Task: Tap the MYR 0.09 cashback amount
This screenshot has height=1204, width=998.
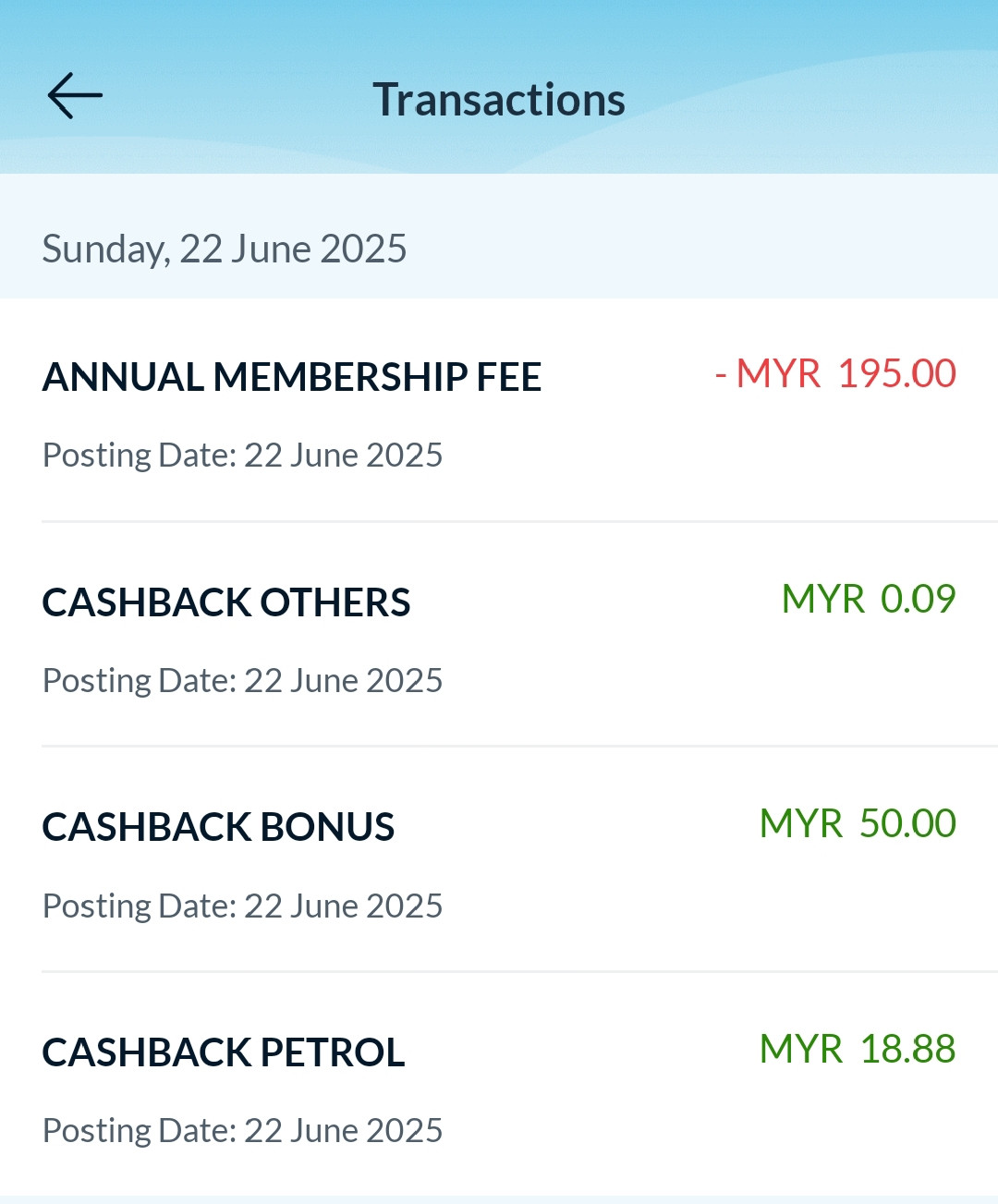Action: click(x=869, y=599)
